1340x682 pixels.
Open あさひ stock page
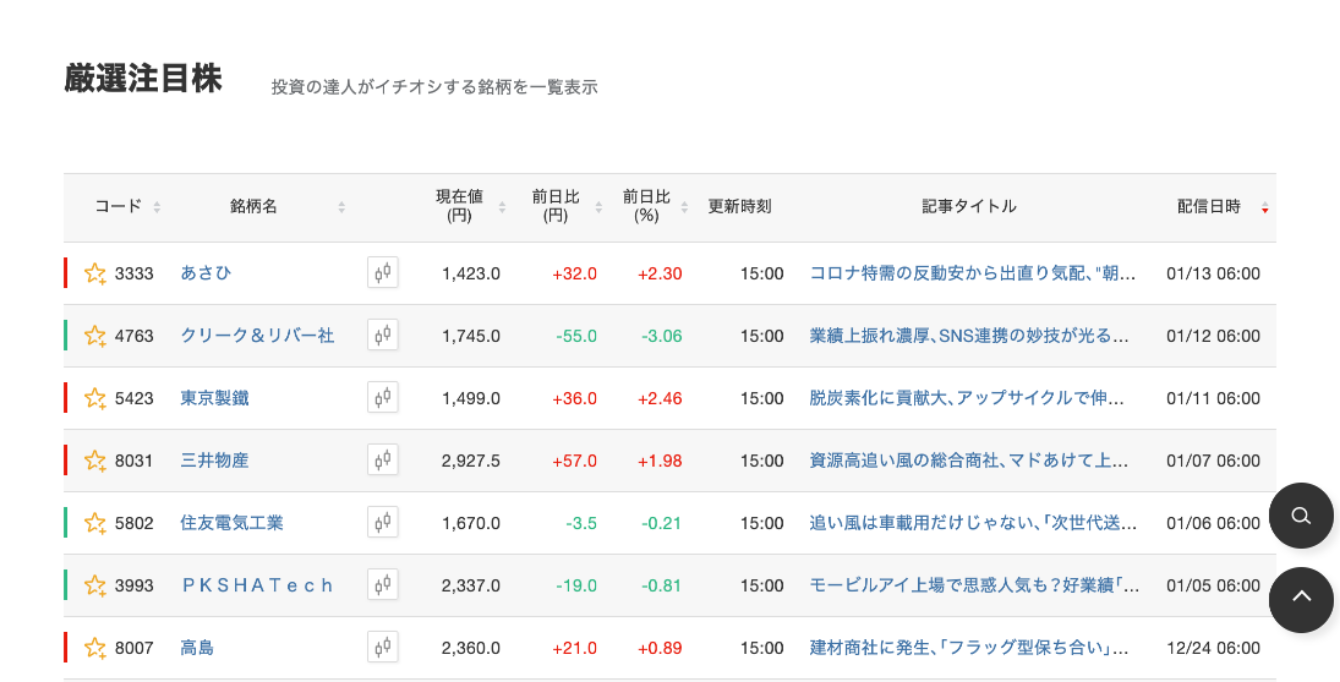[206, 273]
